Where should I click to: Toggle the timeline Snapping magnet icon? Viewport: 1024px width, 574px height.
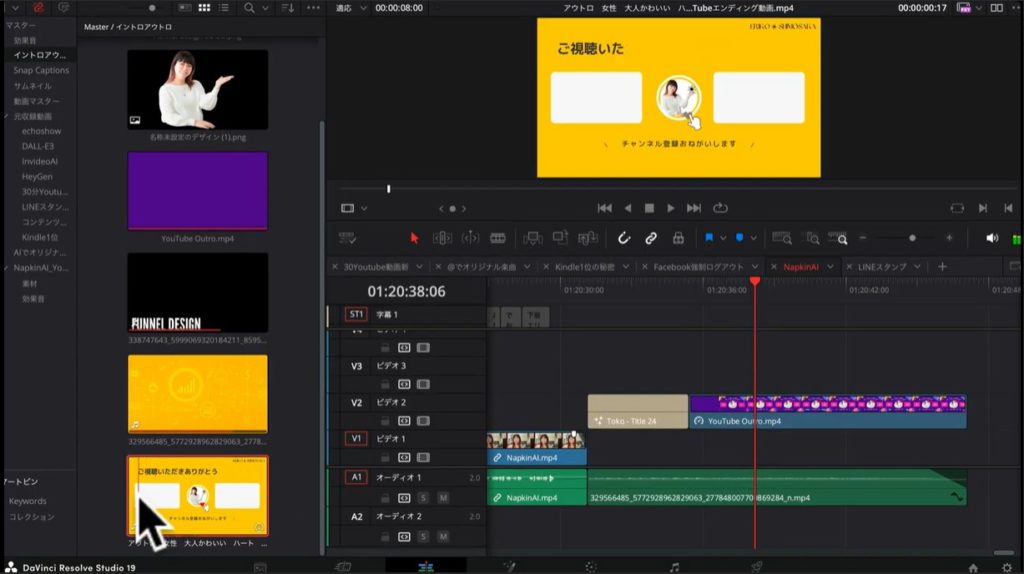(x=622, y=238)
